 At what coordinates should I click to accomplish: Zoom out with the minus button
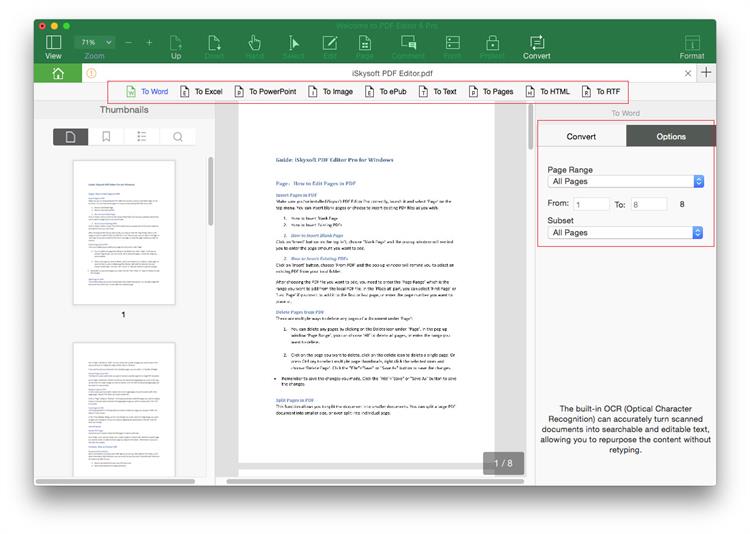128,43
